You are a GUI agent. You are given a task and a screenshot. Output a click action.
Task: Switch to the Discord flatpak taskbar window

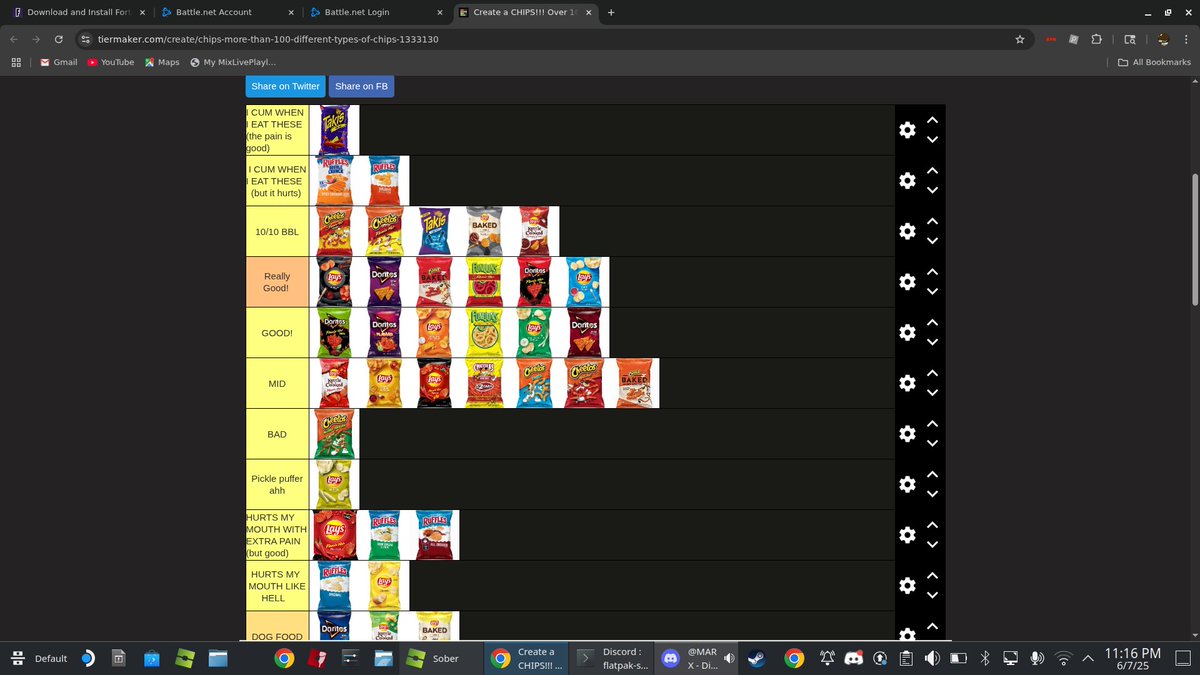tap(614, 658)
